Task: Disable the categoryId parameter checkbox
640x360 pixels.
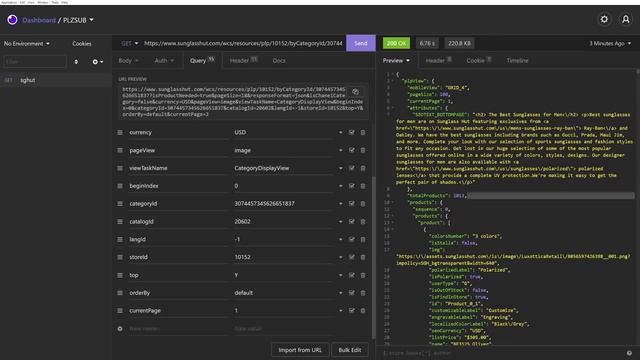Action: click(x=351, y=204)
